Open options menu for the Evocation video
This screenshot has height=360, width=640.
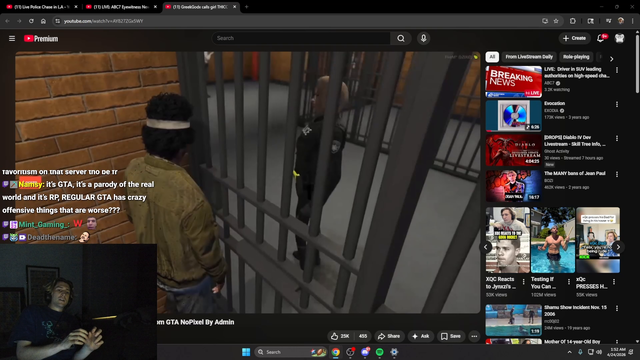point(617,104)
